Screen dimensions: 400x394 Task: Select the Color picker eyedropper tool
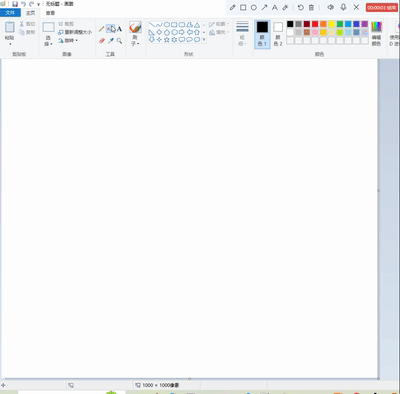pos(110,41)
